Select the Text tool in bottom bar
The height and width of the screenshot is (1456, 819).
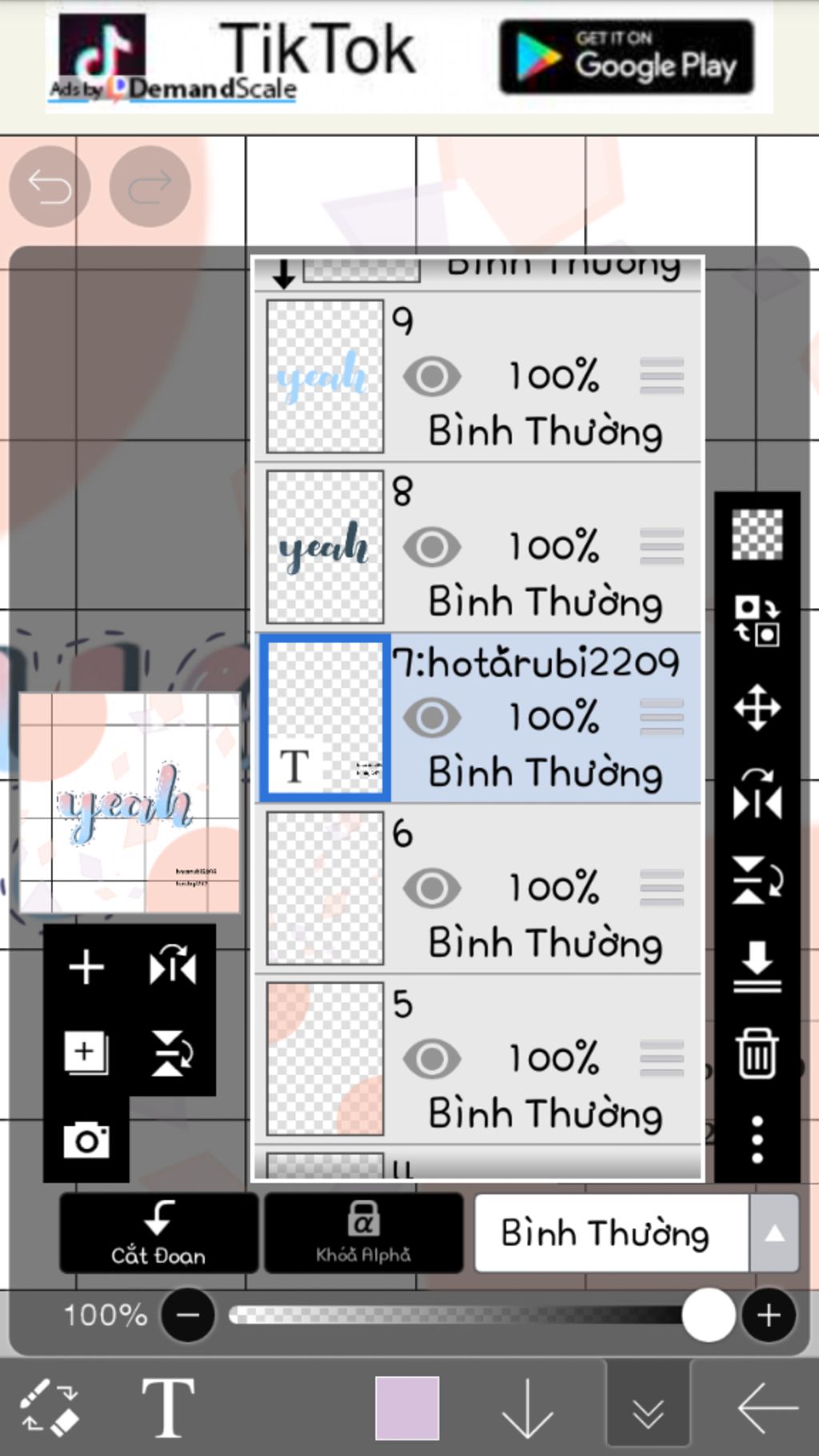pyautogui.click(x=168, y=1407)
